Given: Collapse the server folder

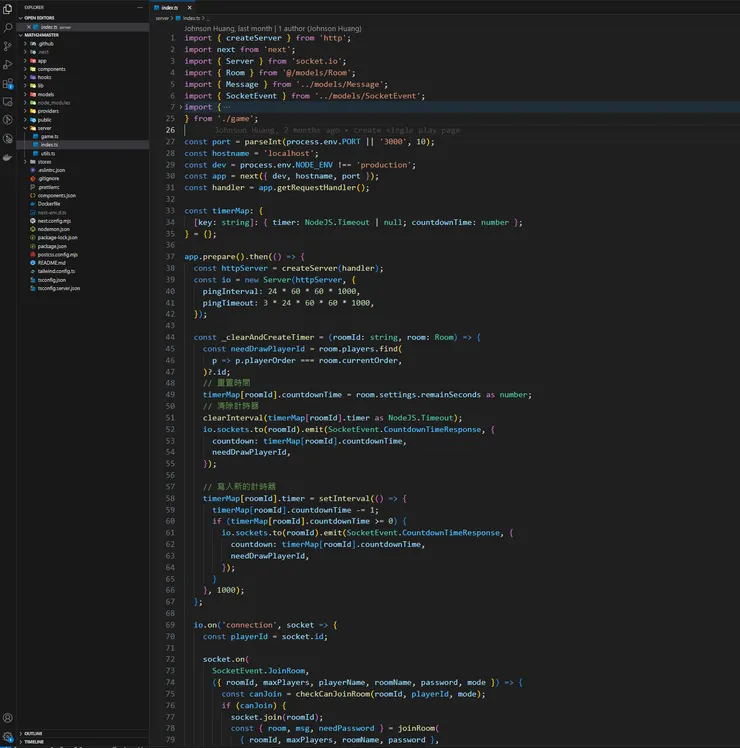Looking at the screenshot, I should click(x=44, y=128).
